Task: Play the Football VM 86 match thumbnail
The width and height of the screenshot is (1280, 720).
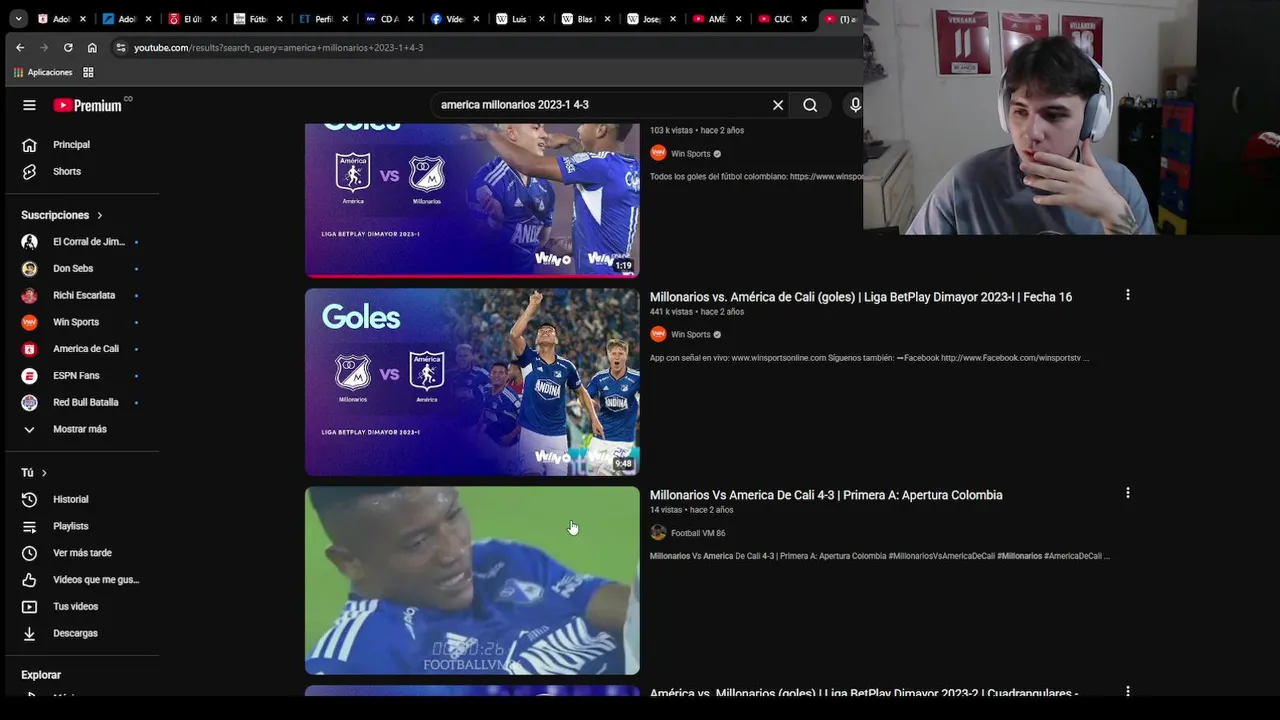Action: point(472,580)
